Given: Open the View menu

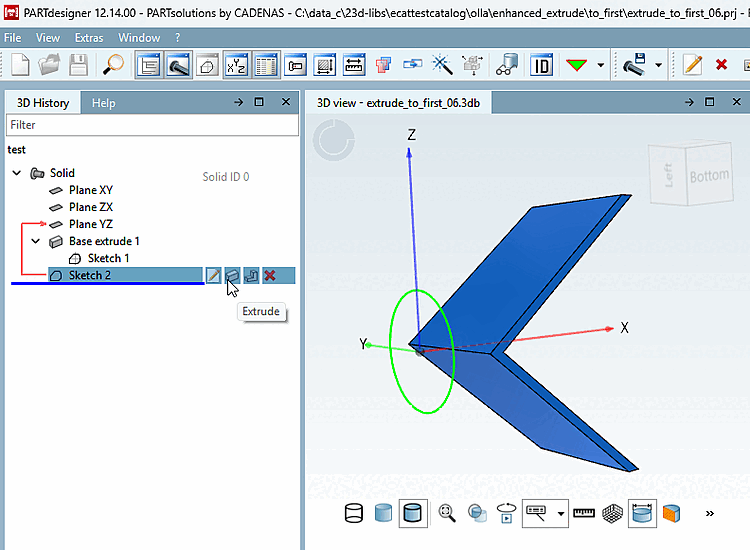Looking at the screenshot, I should (48, 37).
